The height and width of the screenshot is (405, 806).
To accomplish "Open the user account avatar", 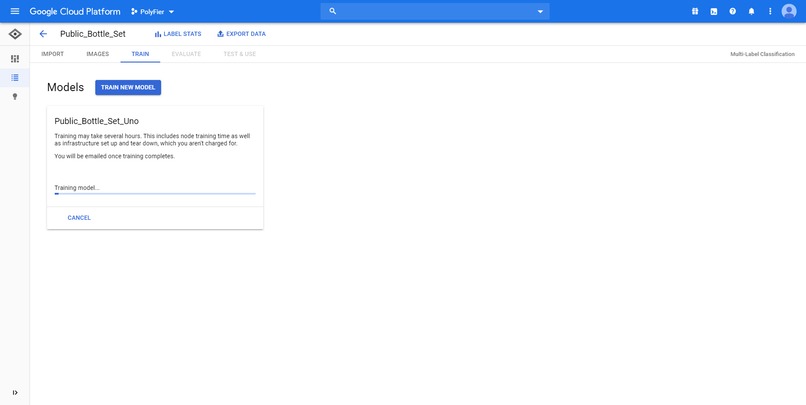I will click(x=789, y=11).
